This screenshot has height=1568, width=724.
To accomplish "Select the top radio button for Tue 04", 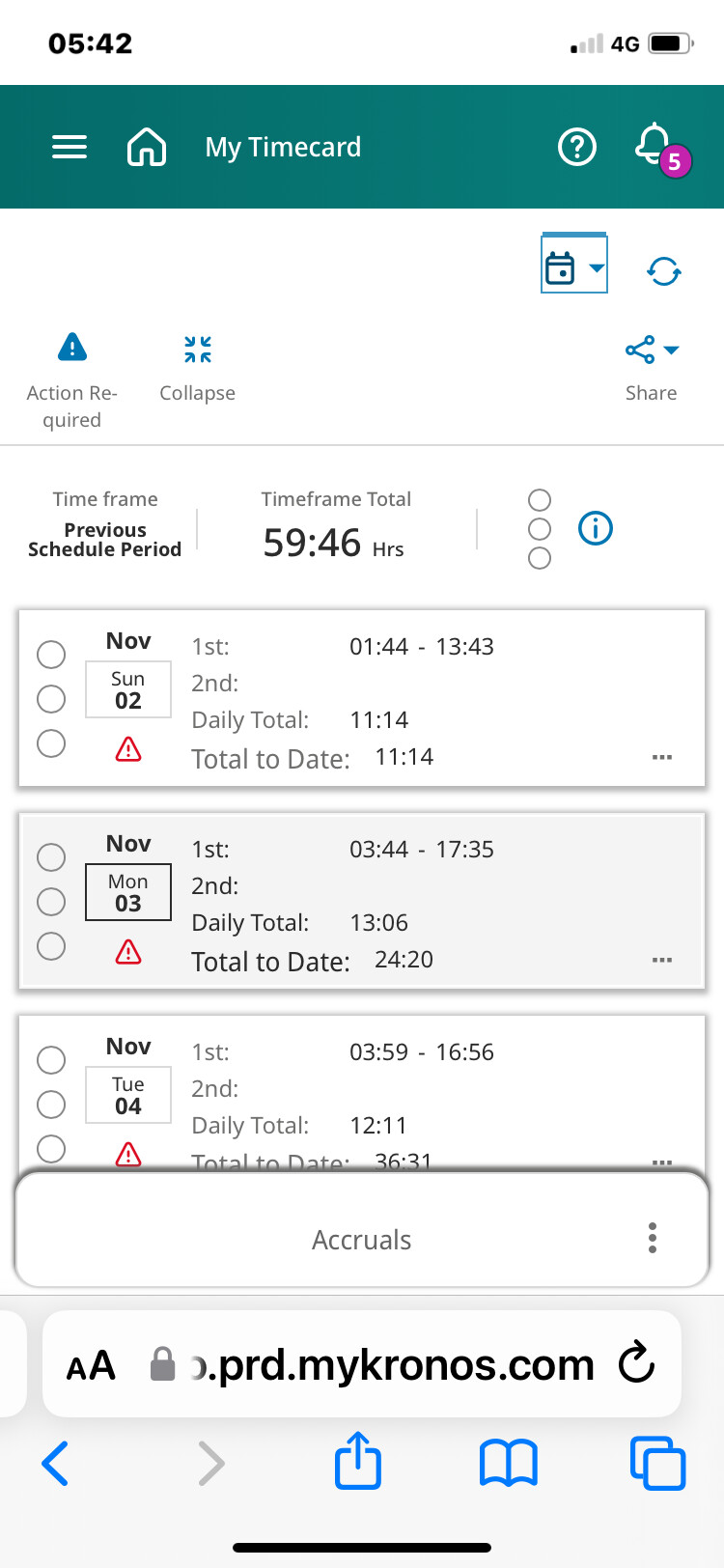I will pyautogui.click(x=51, y=1060).
